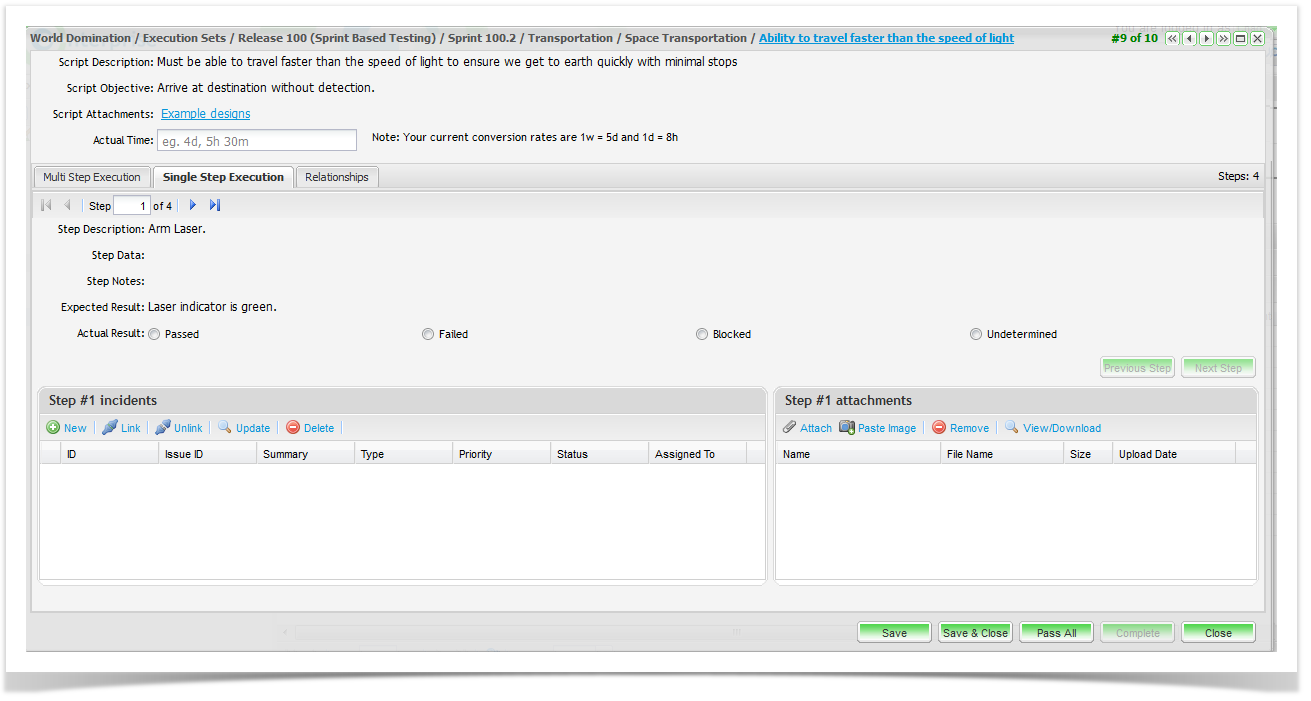
Task: Open the Relationships tab
Action: (337, 177)
